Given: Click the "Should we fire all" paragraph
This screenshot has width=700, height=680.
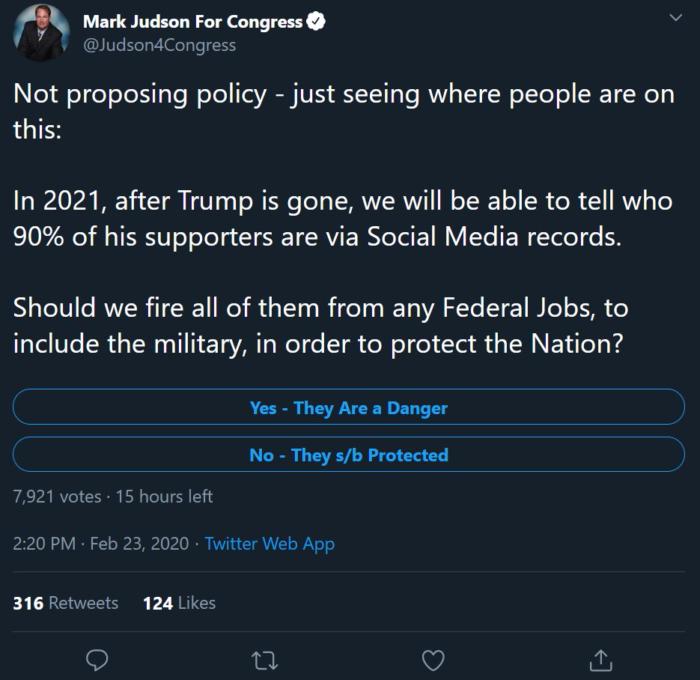Looking at the screenshot, I should coord(321,326).
